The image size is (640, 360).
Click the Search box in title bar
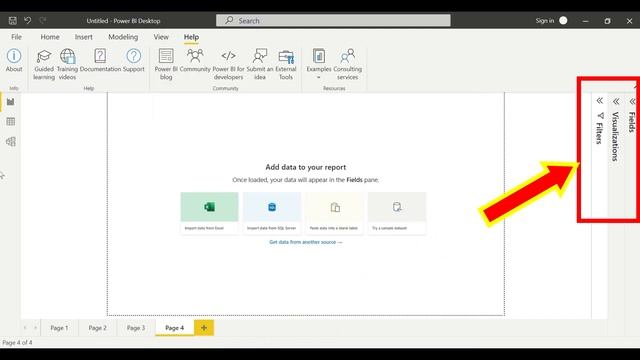point(333,20)
